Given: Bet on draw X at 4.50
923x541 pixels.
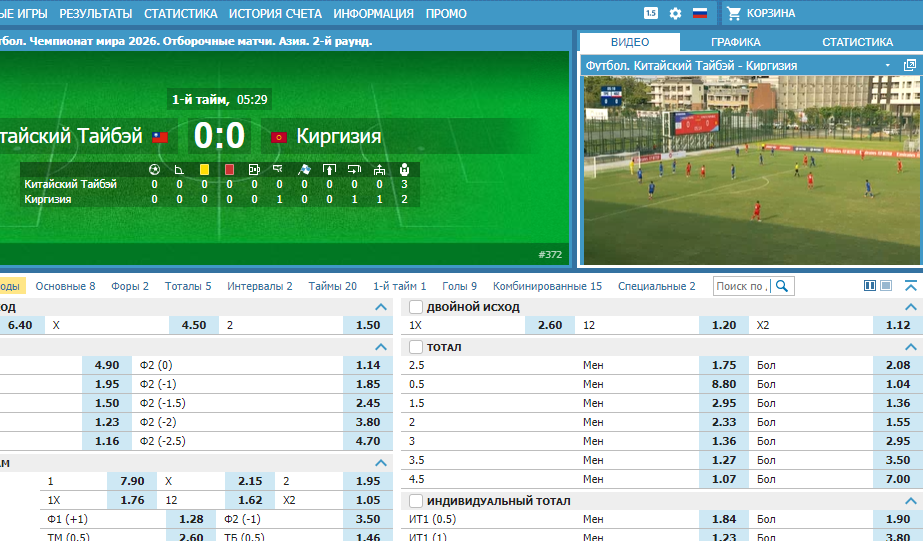Looking at the screenshot, I should tap(194, 325).
